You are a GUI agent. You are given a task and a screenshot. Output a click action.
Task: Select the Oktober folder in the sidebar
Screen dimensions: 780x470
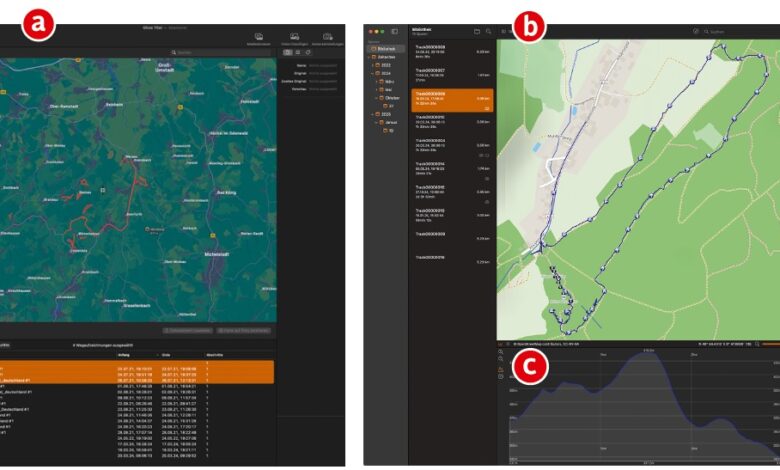point(388,98)
